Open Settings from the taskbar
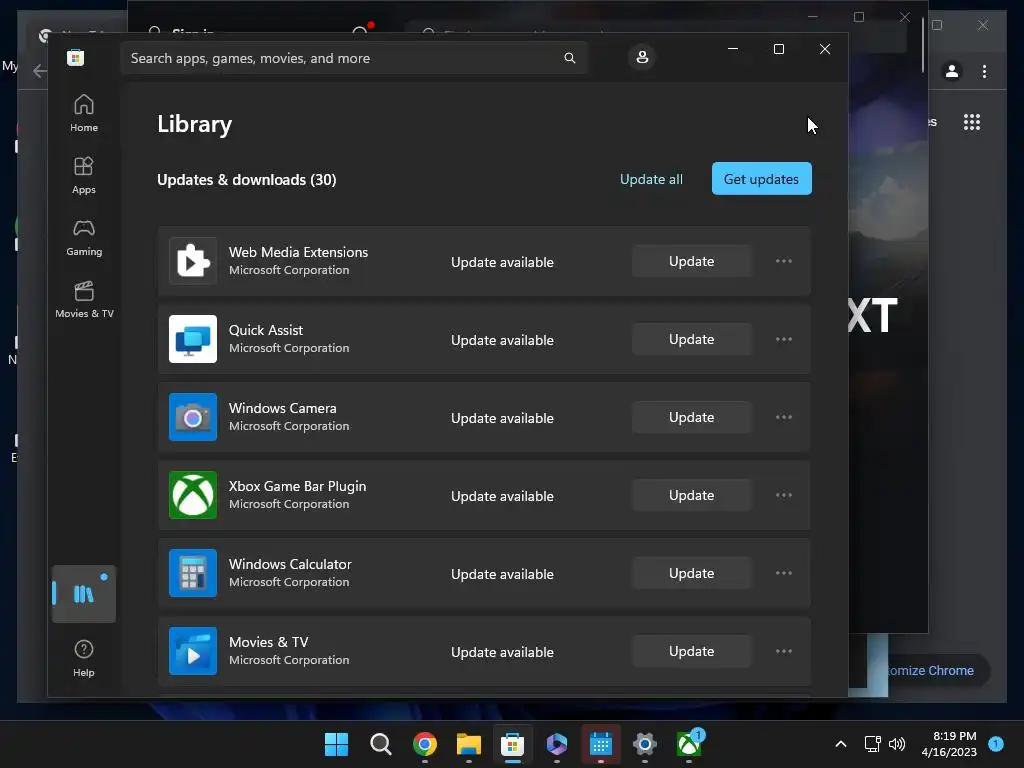 [x=645, y=744]
